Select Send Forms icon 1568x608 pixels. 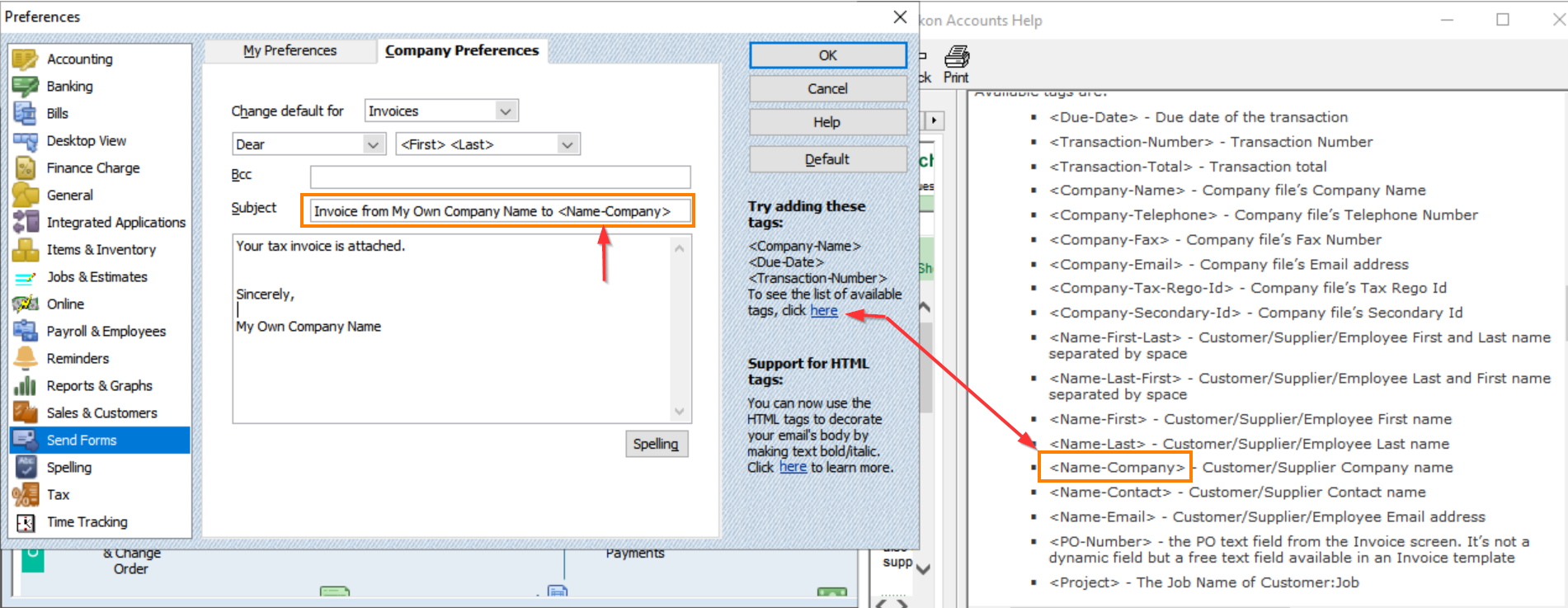(26, 440)
